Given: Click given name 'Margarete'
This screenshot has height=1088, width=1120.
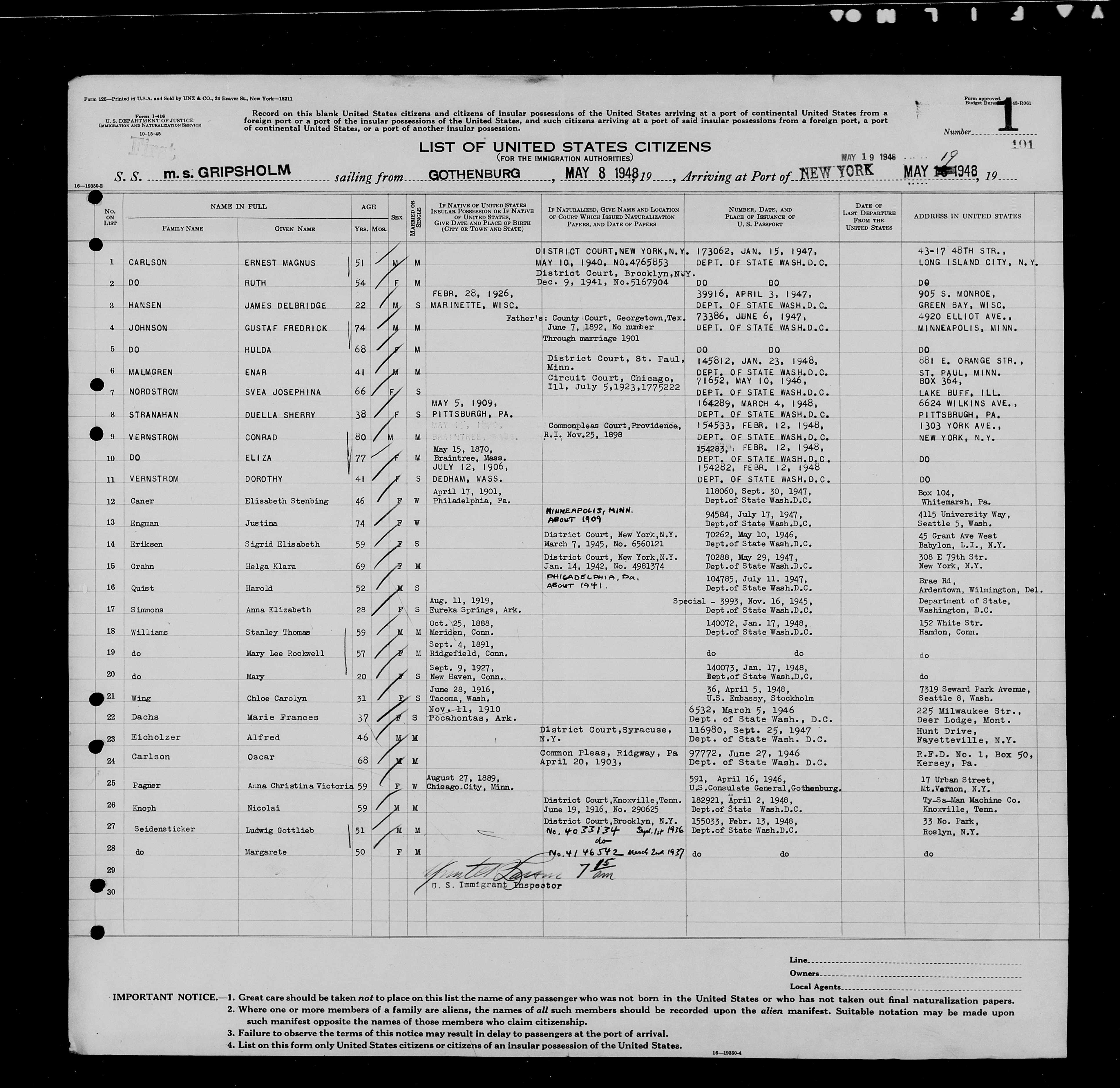Looking at the screenshot, I should (266, 852).
